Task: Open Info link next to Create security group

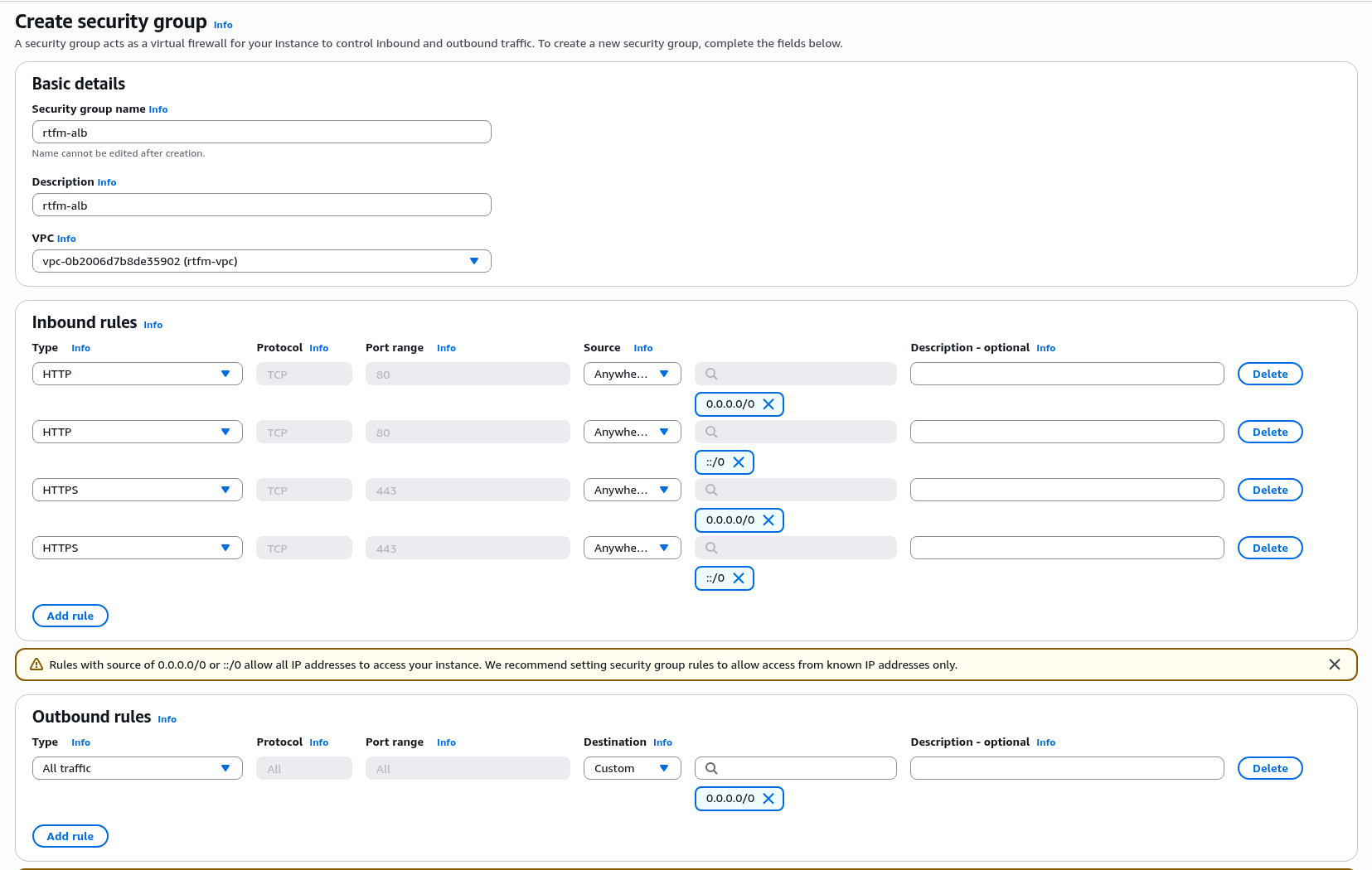Action: pyautogui.click(x=223, y=25)
